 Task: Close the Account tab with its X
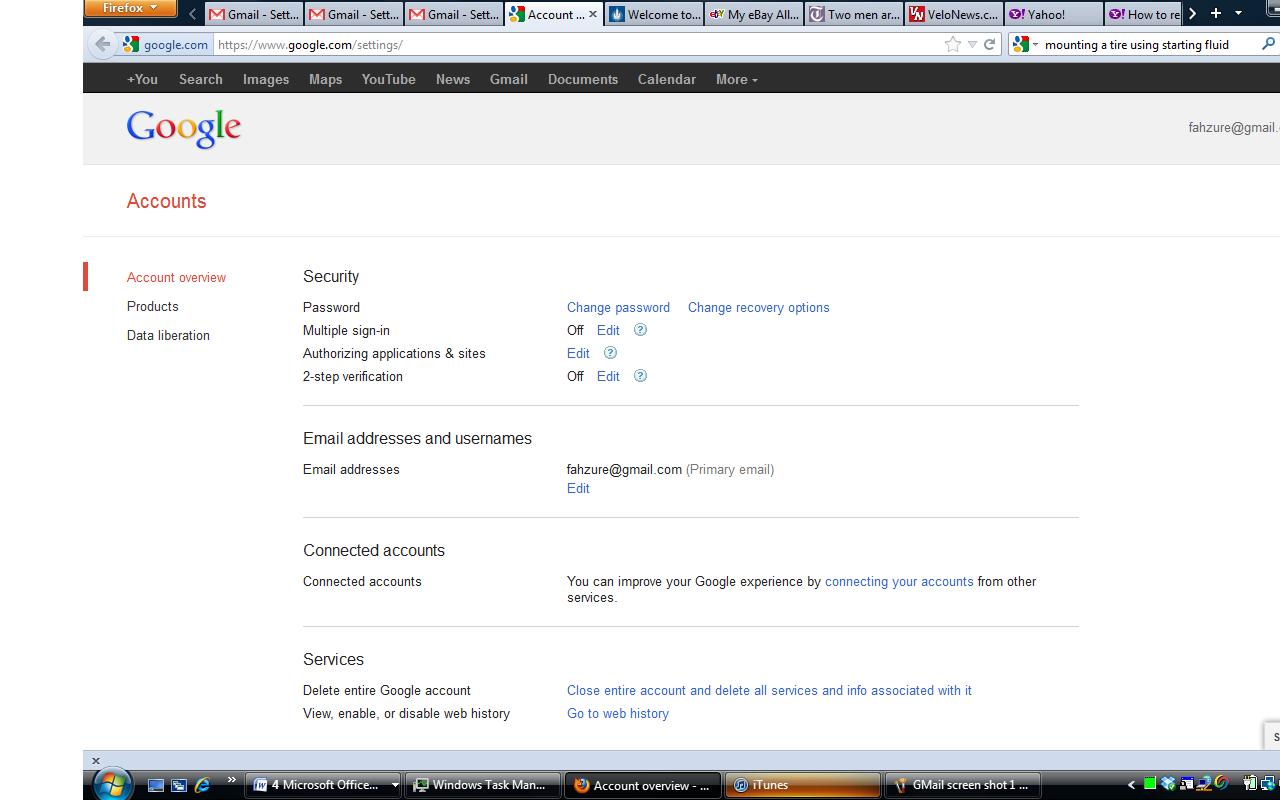coord(593,14)
